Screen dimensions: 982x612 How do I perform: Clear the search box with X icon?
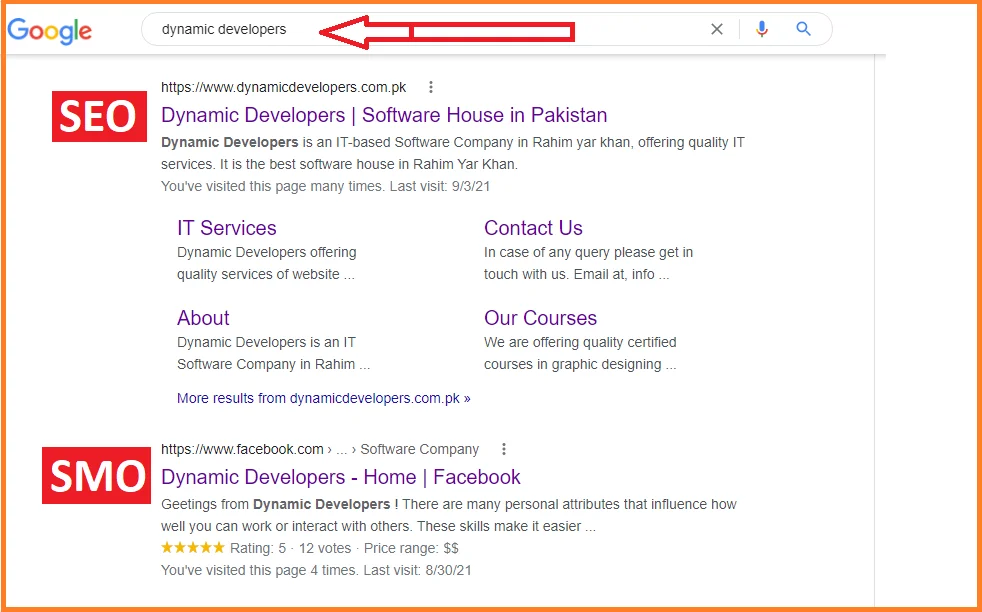click(x=717, y=29)
